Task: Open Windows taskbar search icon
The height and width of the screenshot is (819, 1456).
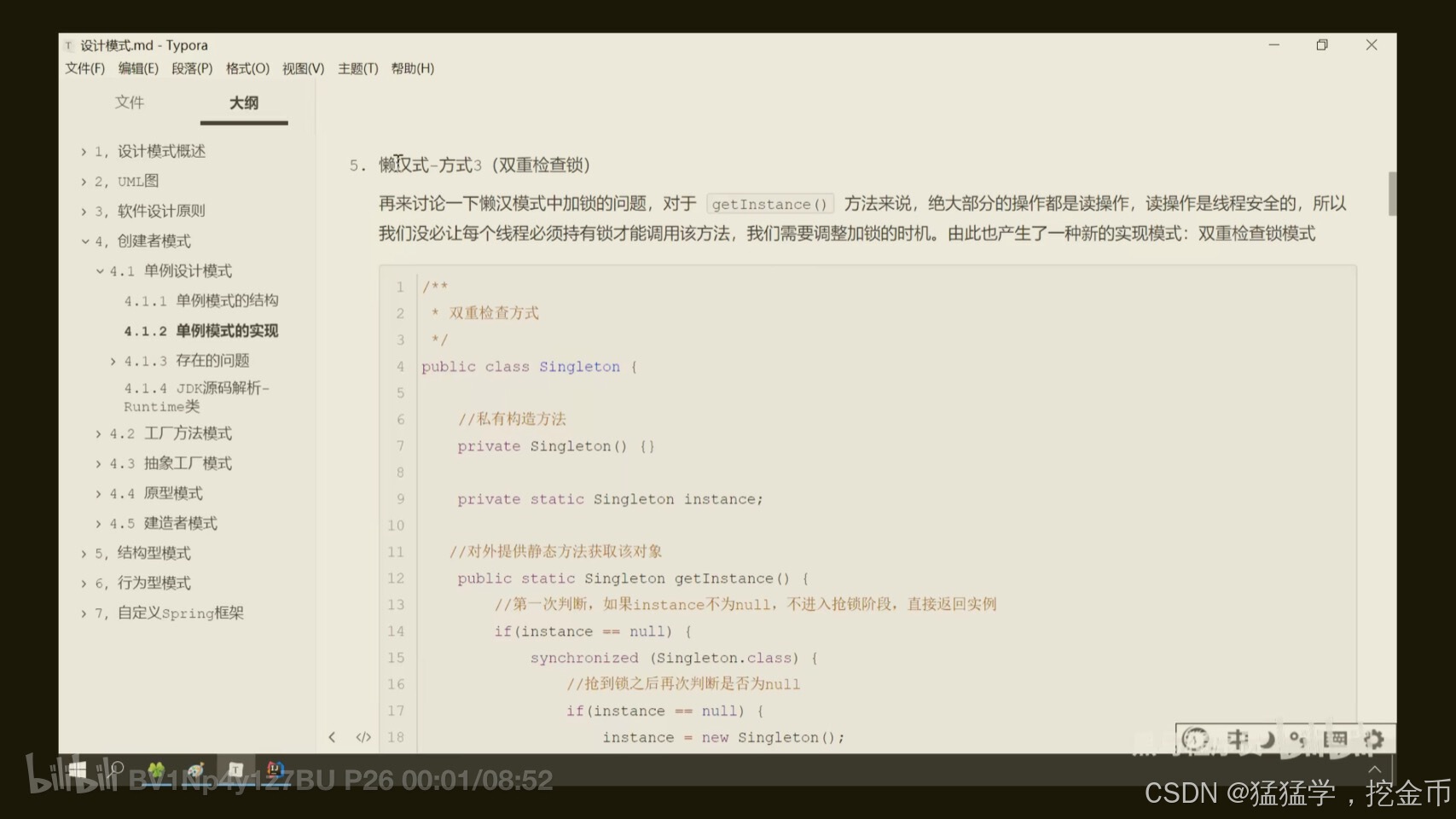Action: click(x=115, y=770)
